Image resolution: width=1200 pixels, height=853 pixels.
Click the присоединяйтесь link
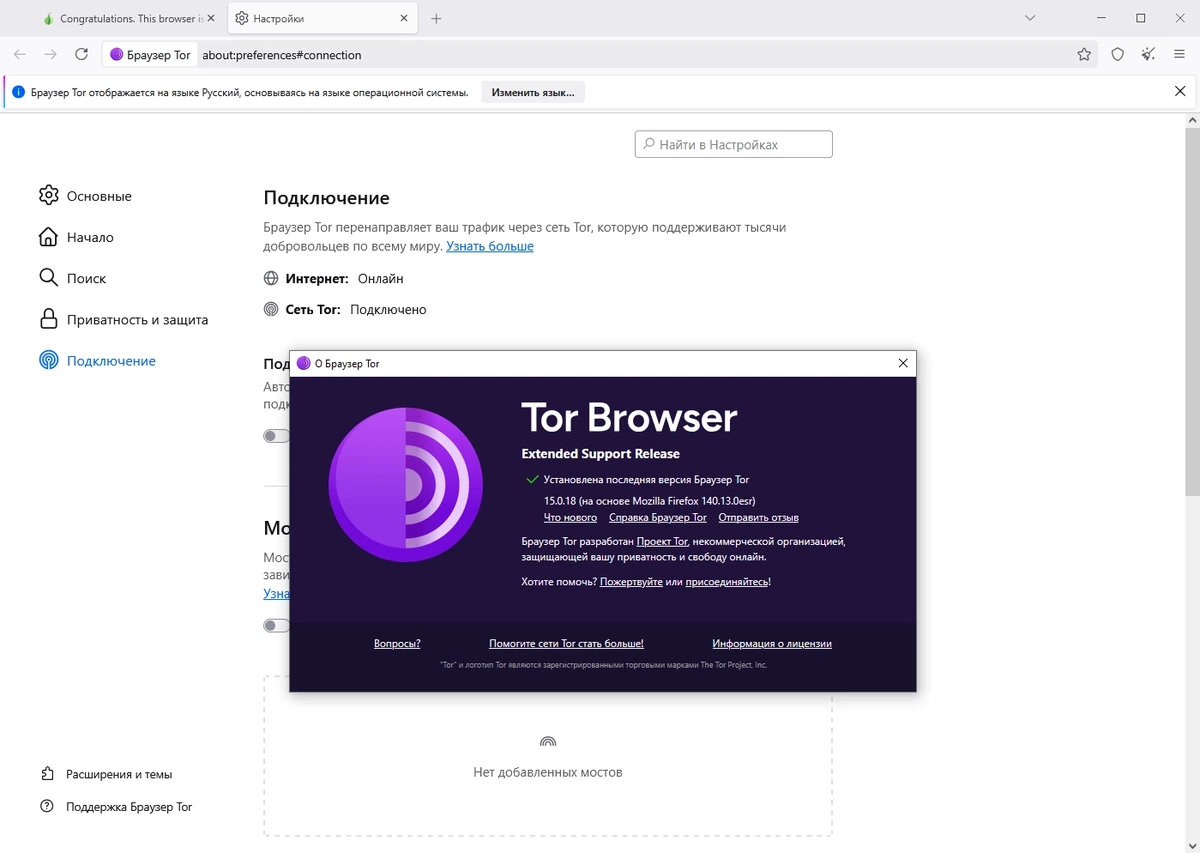click(x=727, y=581)
